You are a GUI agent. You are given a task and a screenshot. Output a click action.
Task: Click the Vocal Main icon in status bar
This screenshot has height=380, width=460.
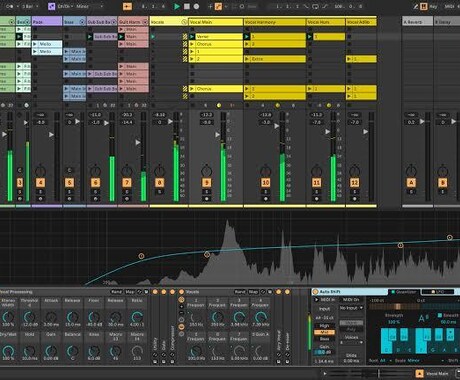click(x=420, y=374)
